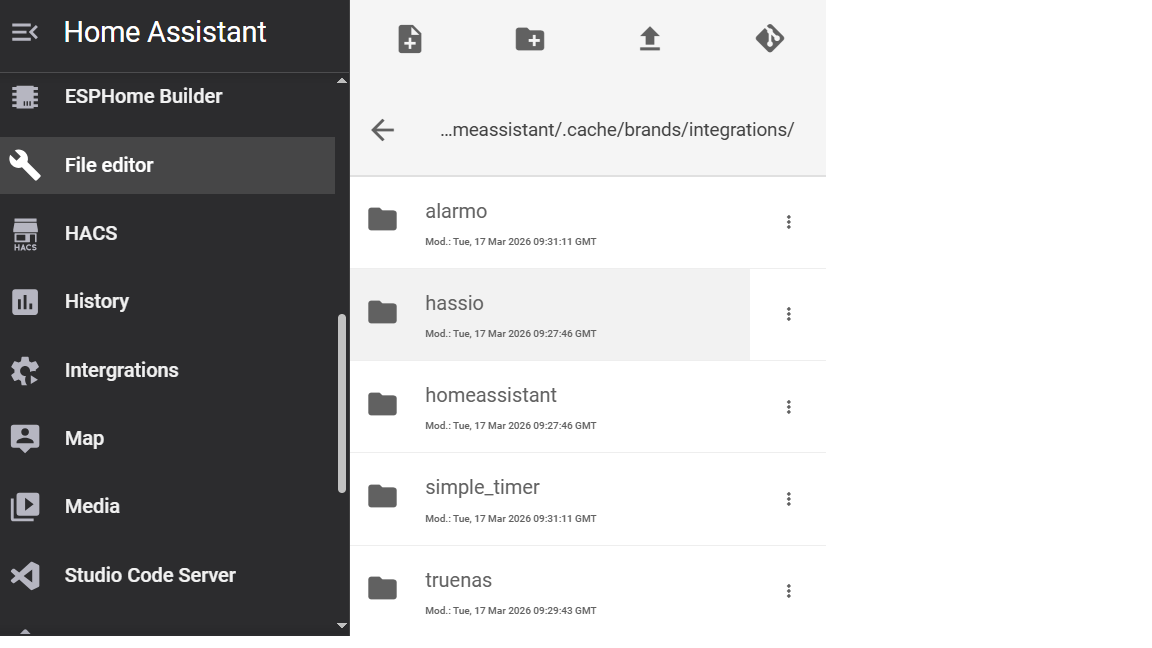
Task: Select File editor in the sidebar
Action: pyautogui.click(x=109, y=166)
